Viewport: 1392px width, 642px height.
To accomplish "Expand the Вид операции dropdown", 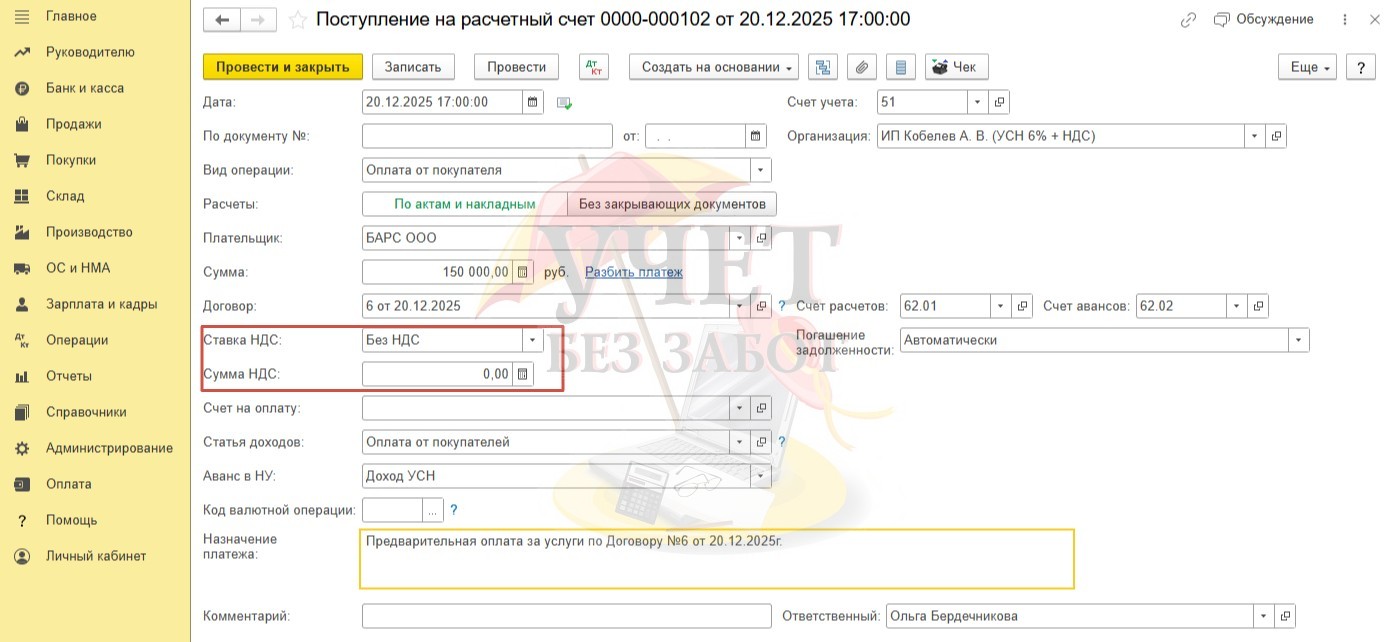I will point(760,170).
